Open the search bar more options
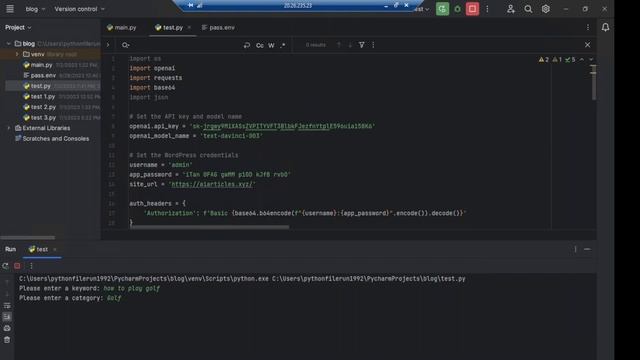 click(373, 45)
